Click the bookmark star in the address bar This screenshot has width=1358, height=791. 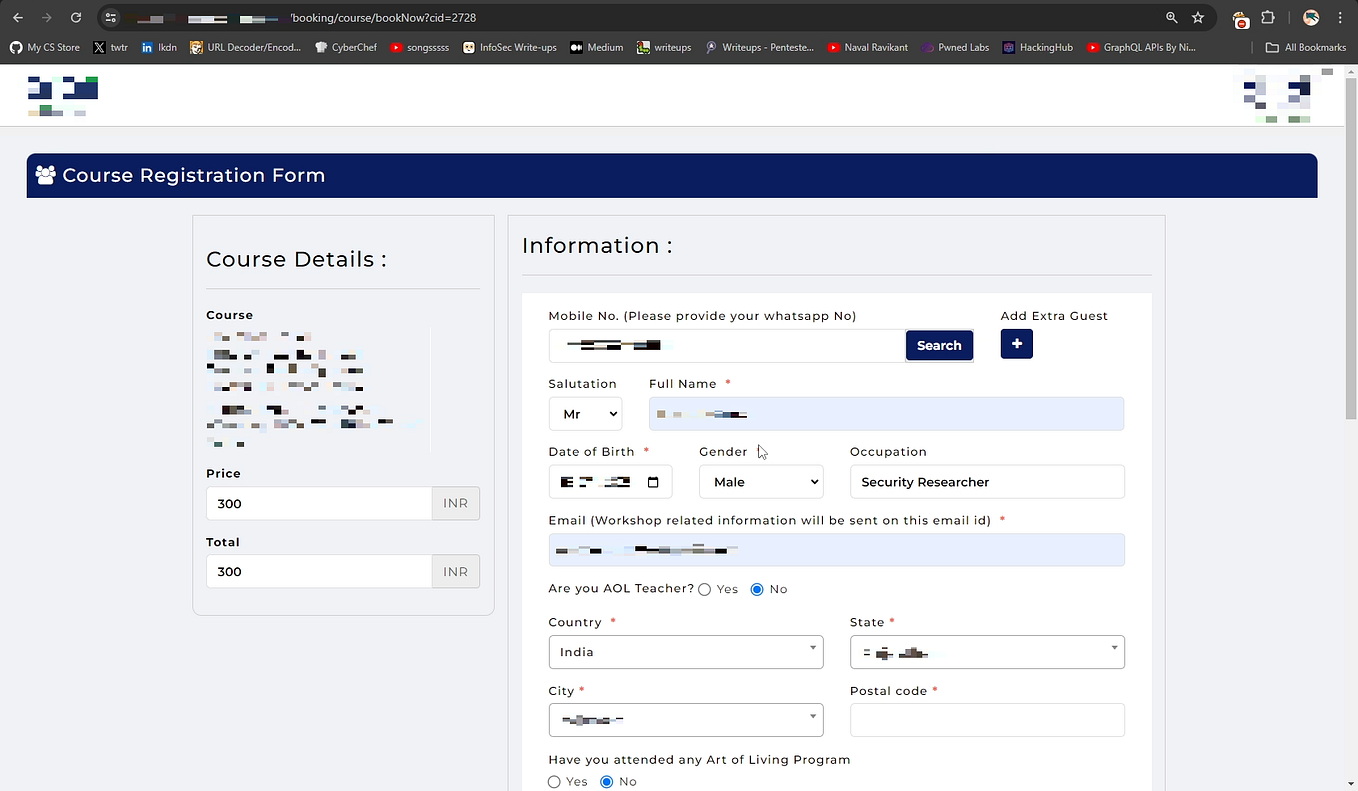pyautogui.click(x=1197, y=17)
